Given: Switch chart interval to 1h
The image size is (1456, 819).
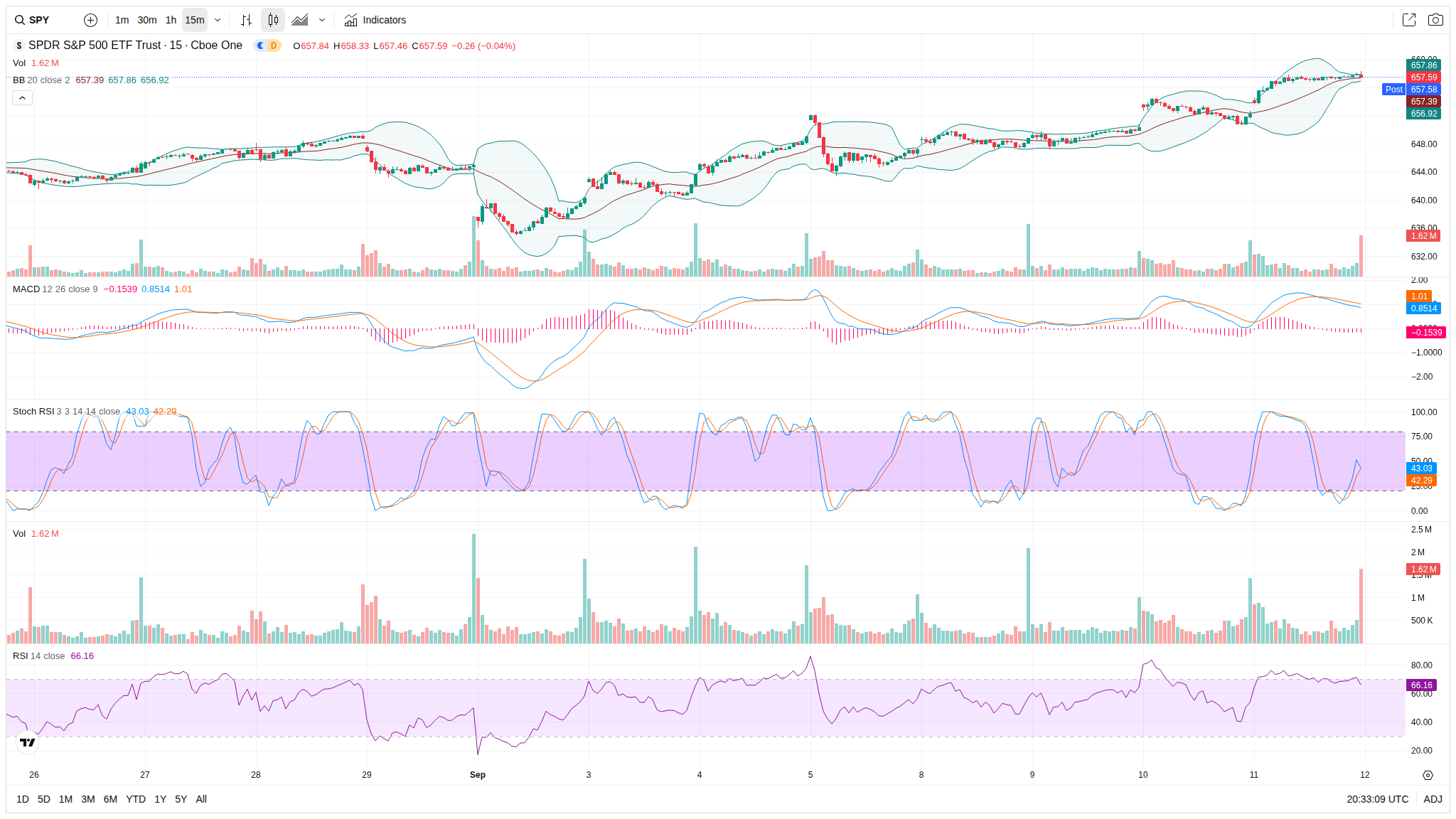Looking at the screenshot, I should click(171, 20).
